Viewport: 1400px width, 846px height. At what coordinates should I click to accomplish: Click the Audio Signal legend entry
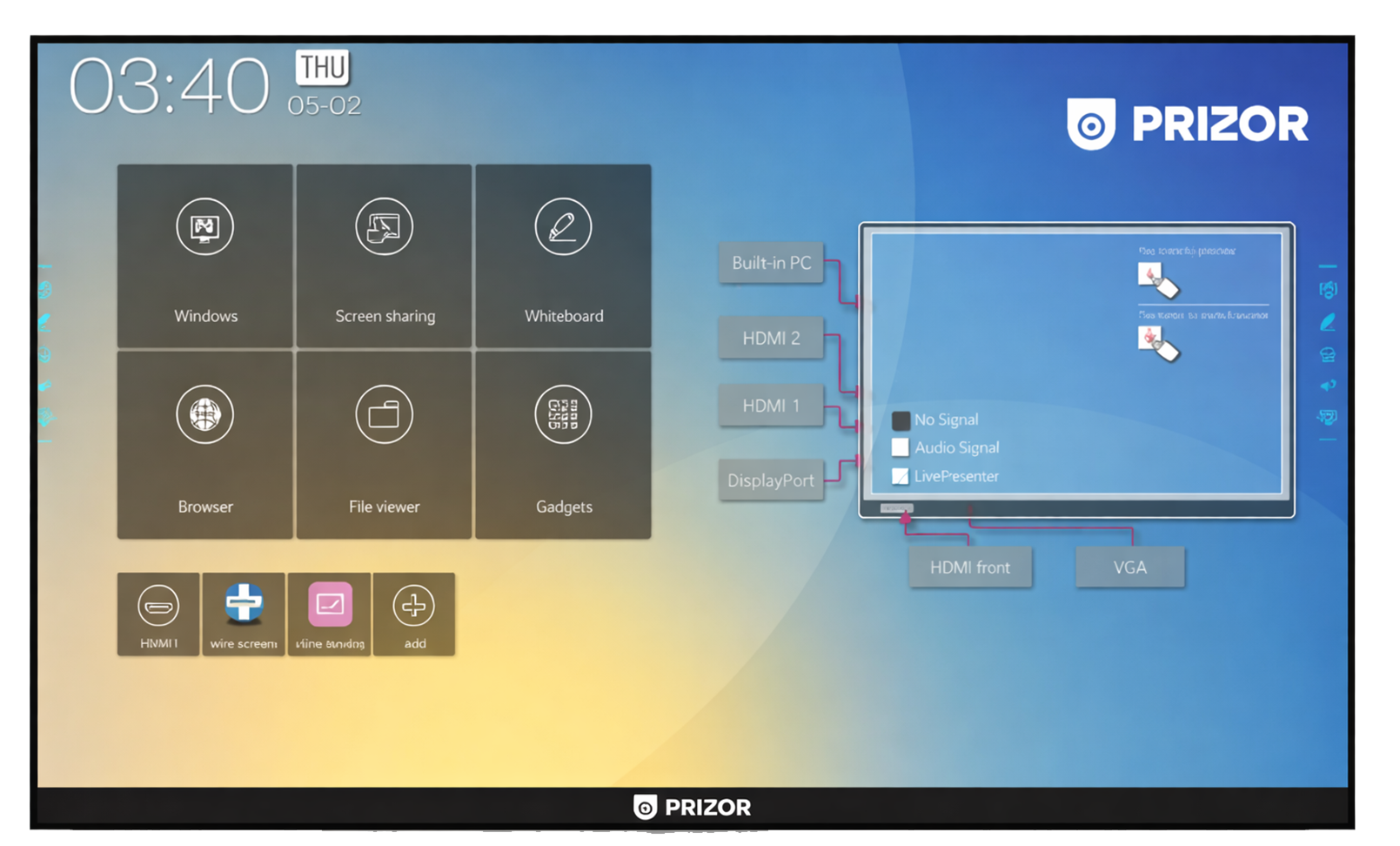pos(946,447)
